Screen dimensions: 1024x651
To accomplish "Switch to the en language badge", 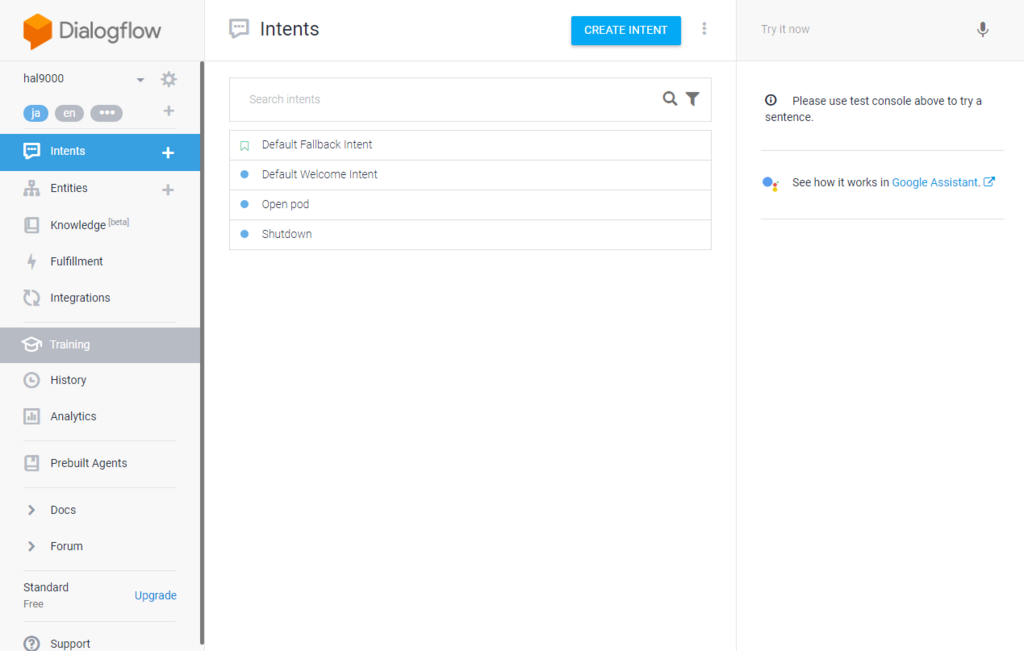I will point(69,113).
